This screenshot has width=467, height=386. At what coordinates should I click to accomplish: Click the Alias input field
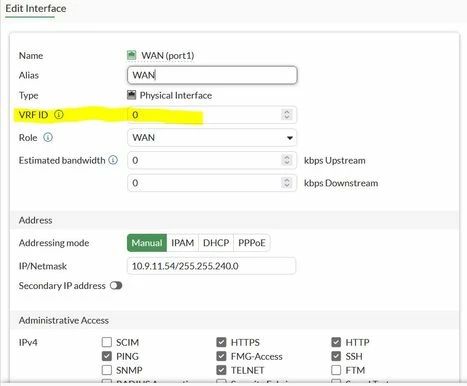pos(212,75)
